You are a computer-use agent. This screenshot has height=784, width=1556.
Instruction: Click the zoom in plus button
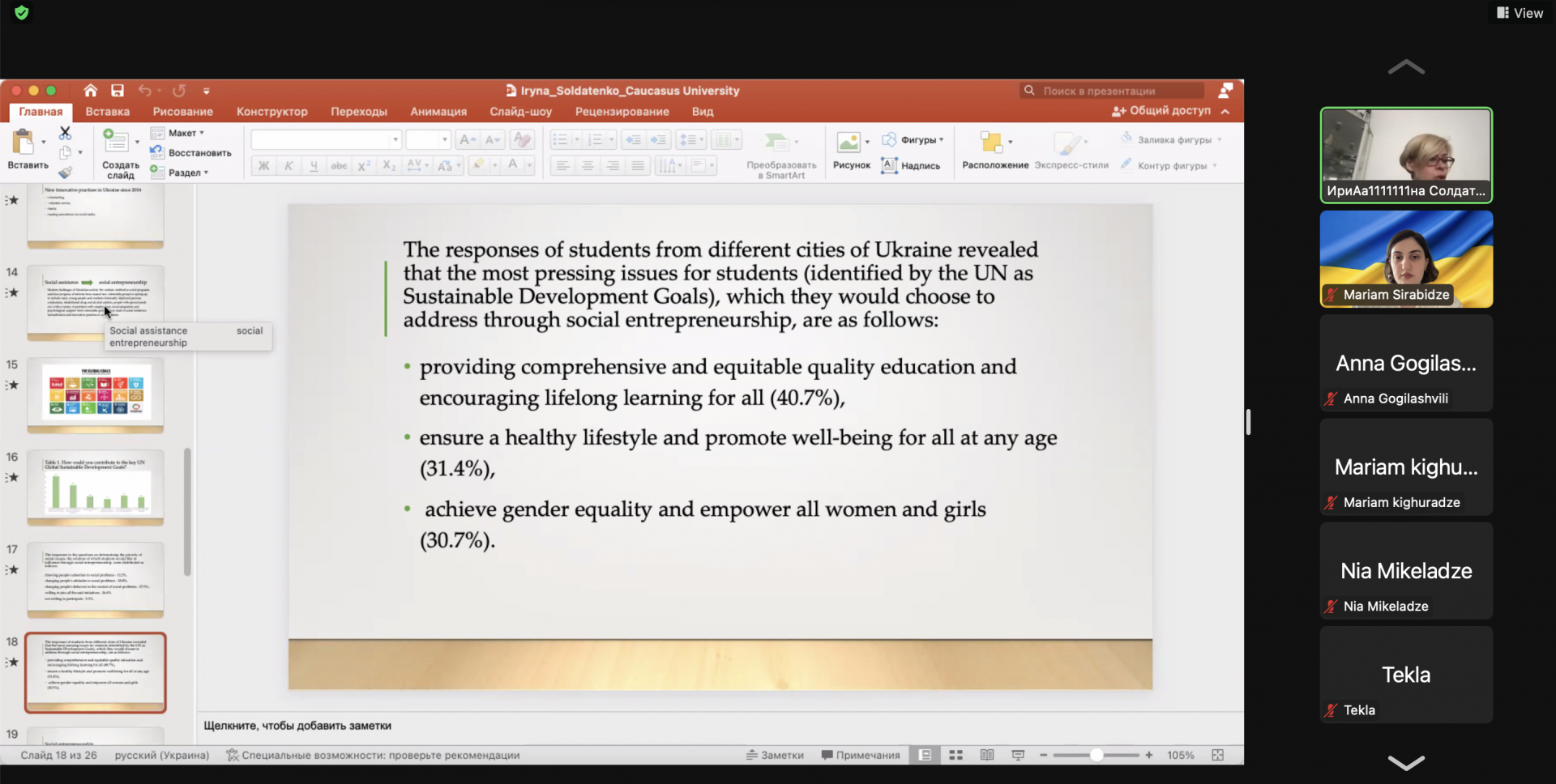point(1149,755)
